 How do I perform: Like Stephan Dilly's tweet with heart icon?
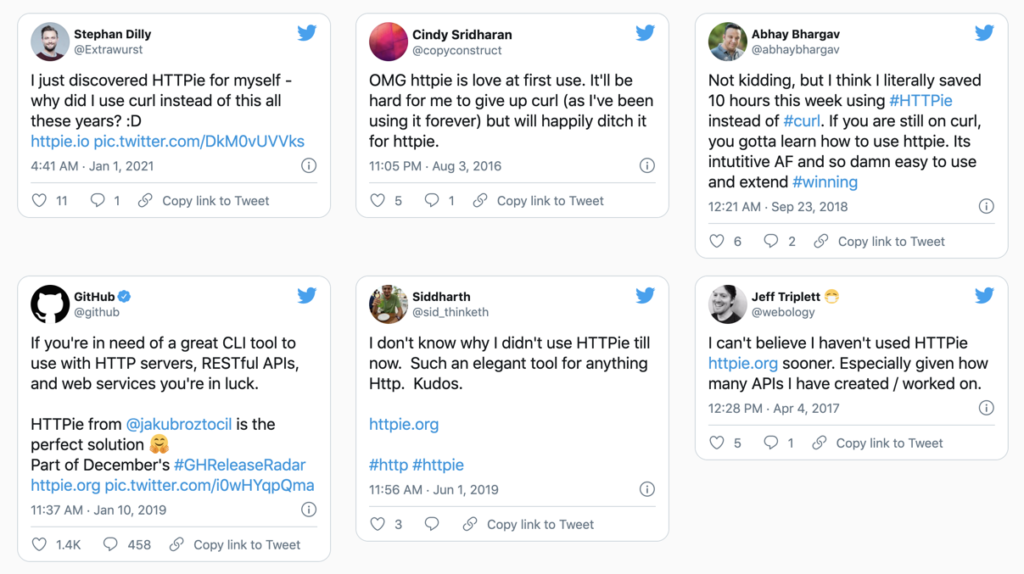click(39, 200)
